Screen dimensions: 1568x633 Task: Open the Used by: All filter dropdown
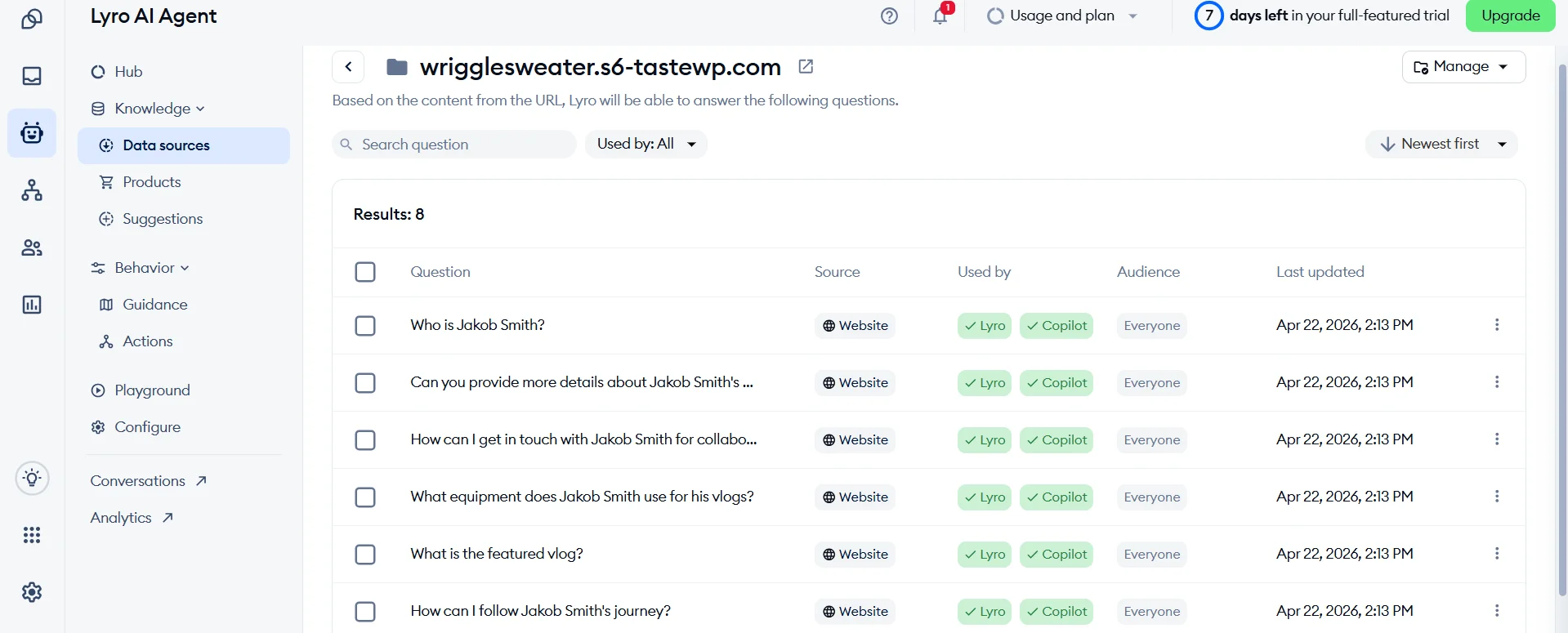point(646,145)
